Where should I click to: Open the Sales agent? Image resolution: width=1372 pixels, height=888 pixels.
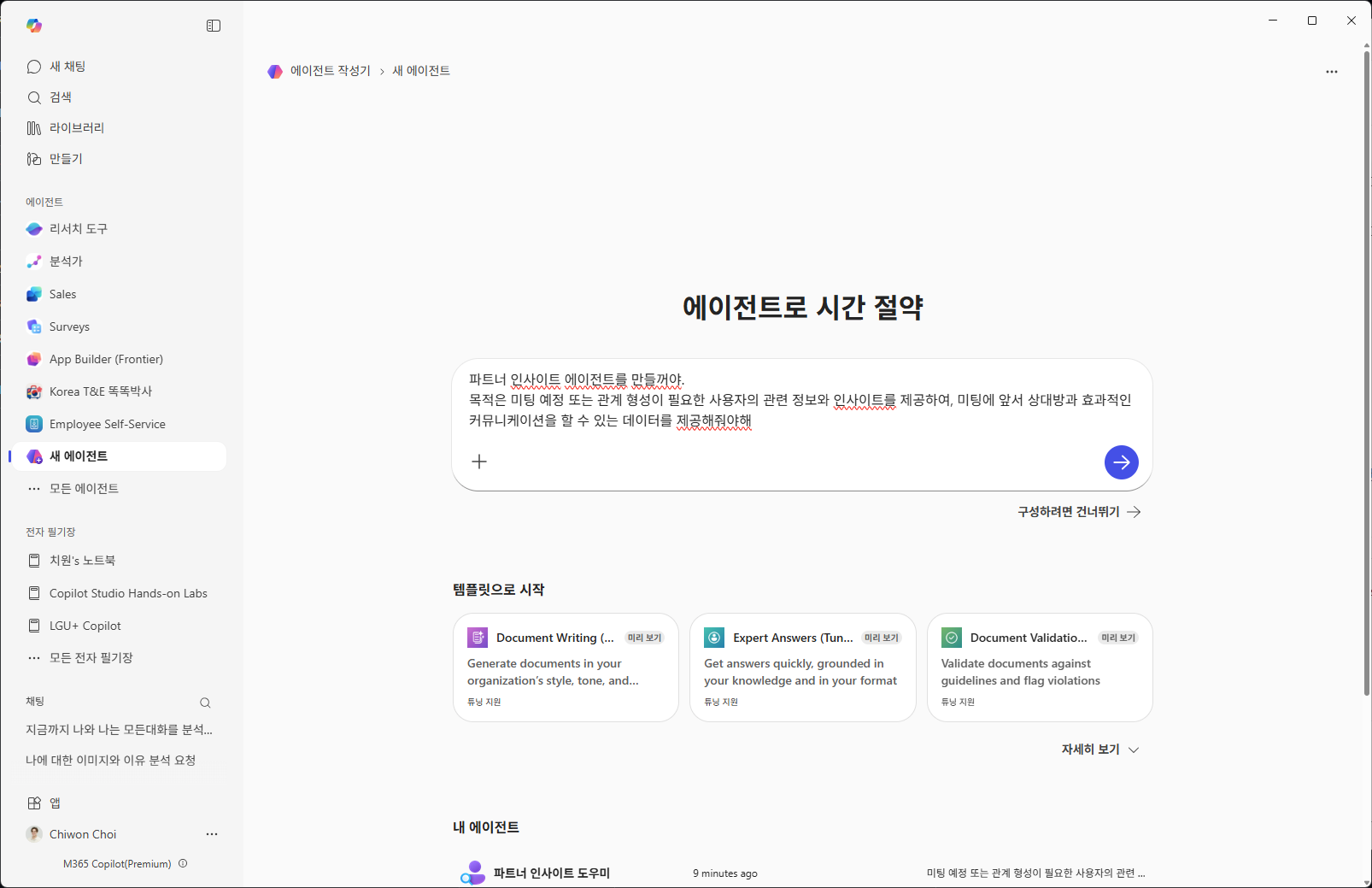[120, 294]
